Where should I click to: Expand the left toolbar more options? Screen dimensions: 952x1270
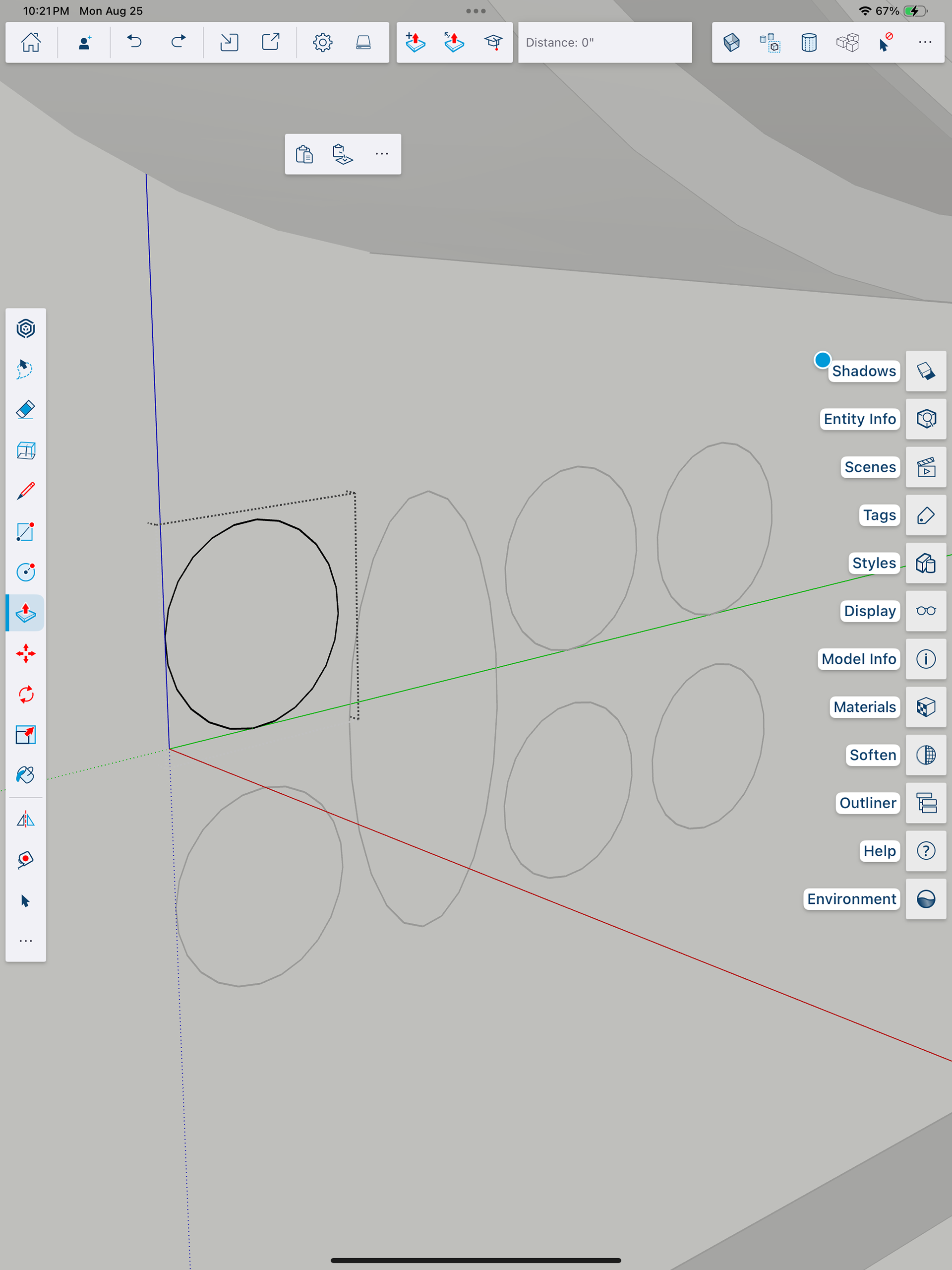tap(26, 941)
